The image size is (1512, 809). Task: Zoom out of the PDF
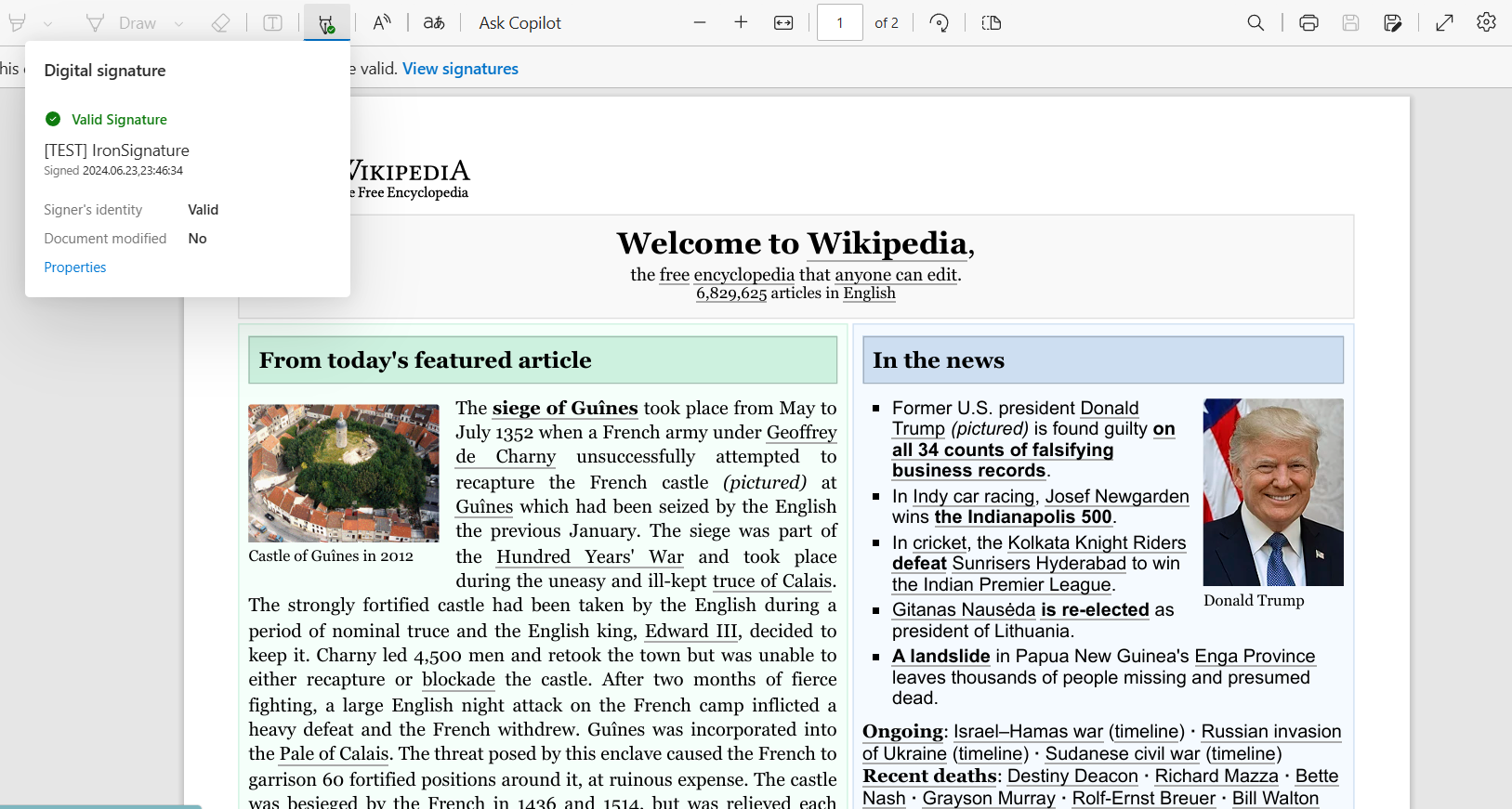(x=700, y=23)
